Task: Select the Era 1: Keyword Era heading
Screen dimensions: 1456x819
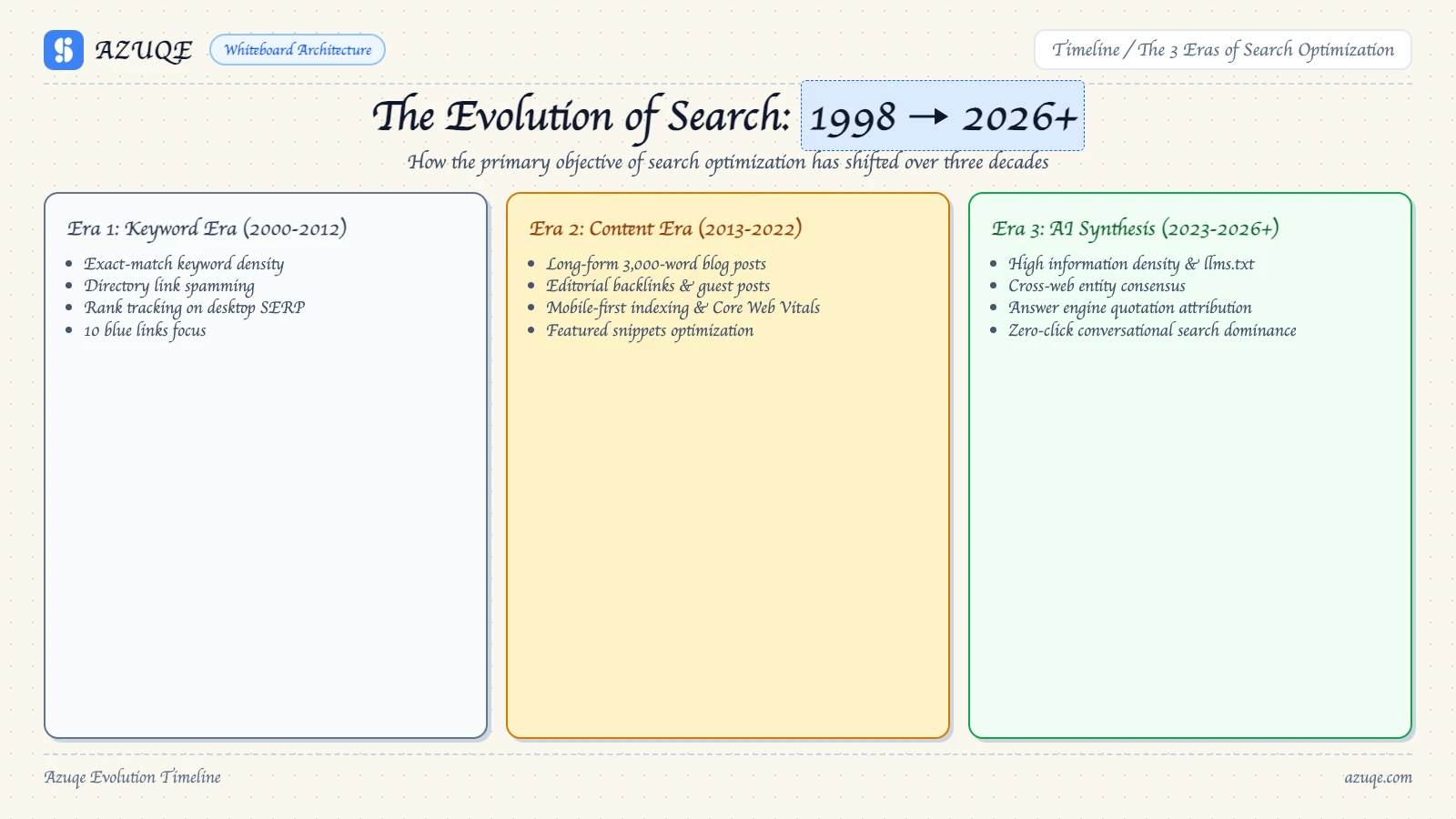Action: pyautogui.click(x=207, y=228)
